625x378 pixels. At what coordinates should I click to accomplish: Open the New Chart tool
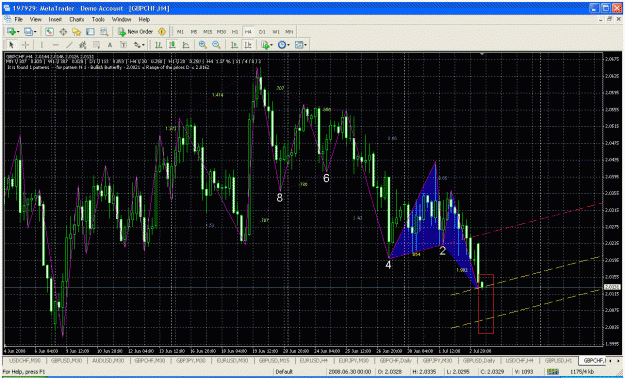pyautogui.click(x=11, y=32)
